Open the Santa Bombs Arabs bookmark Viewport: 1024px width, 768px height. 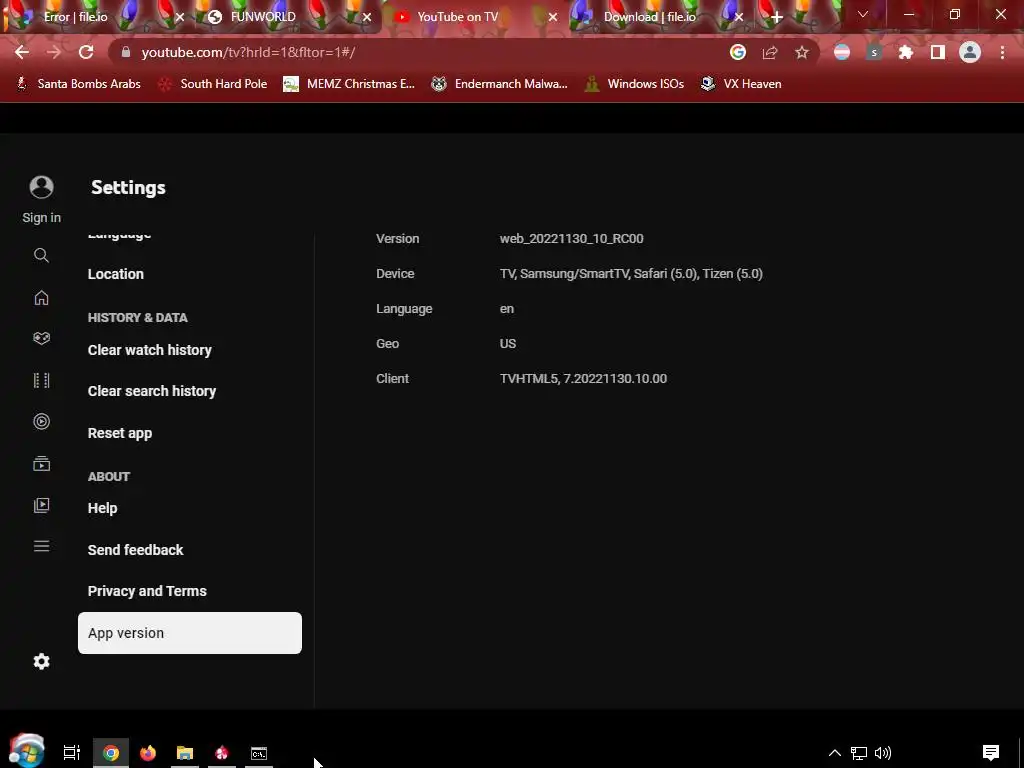78,84
